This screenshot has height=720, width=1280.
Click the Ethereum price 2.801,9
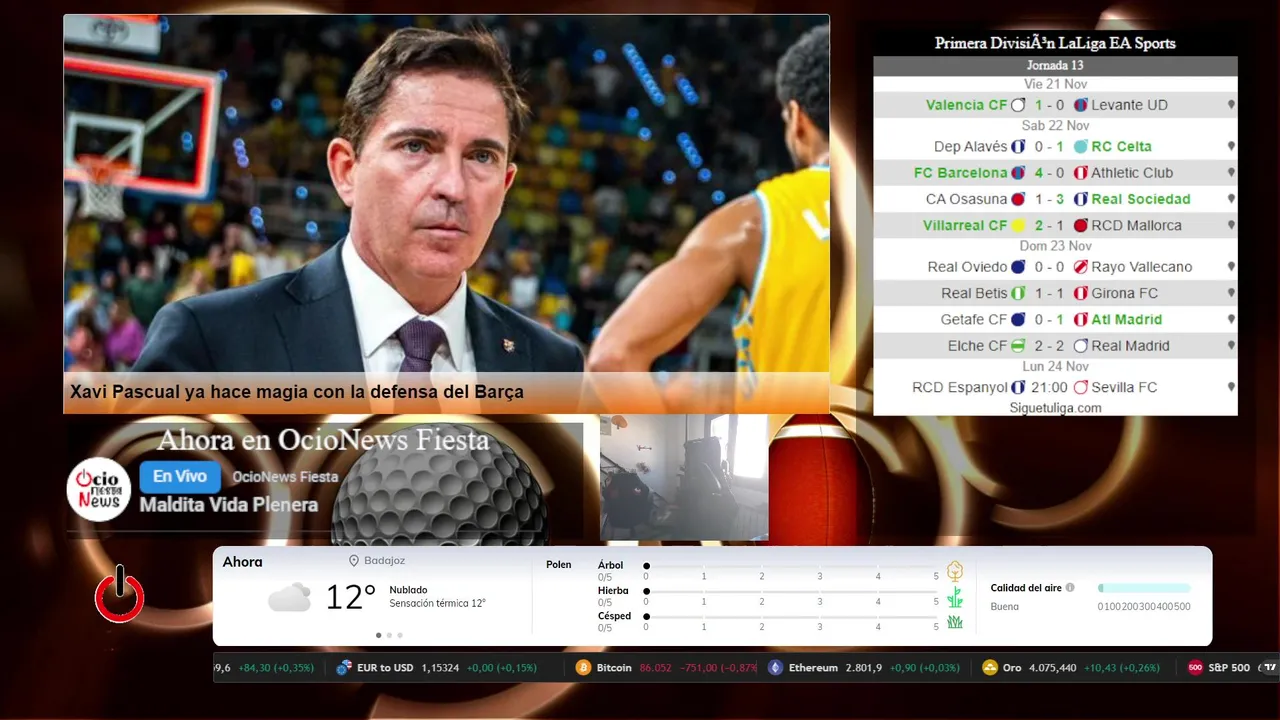tap(864, 668)
